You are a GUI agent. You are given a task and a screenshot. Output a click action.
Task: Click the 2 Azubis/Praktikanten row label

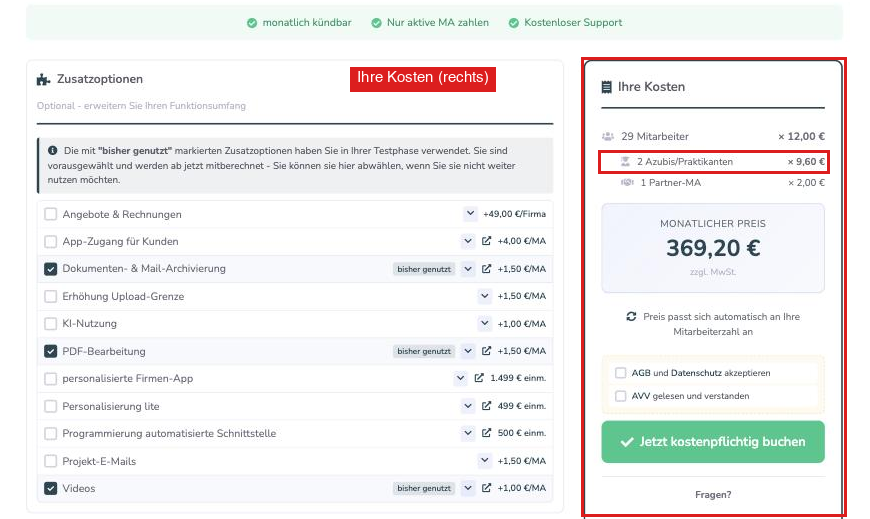coord(685,162)
